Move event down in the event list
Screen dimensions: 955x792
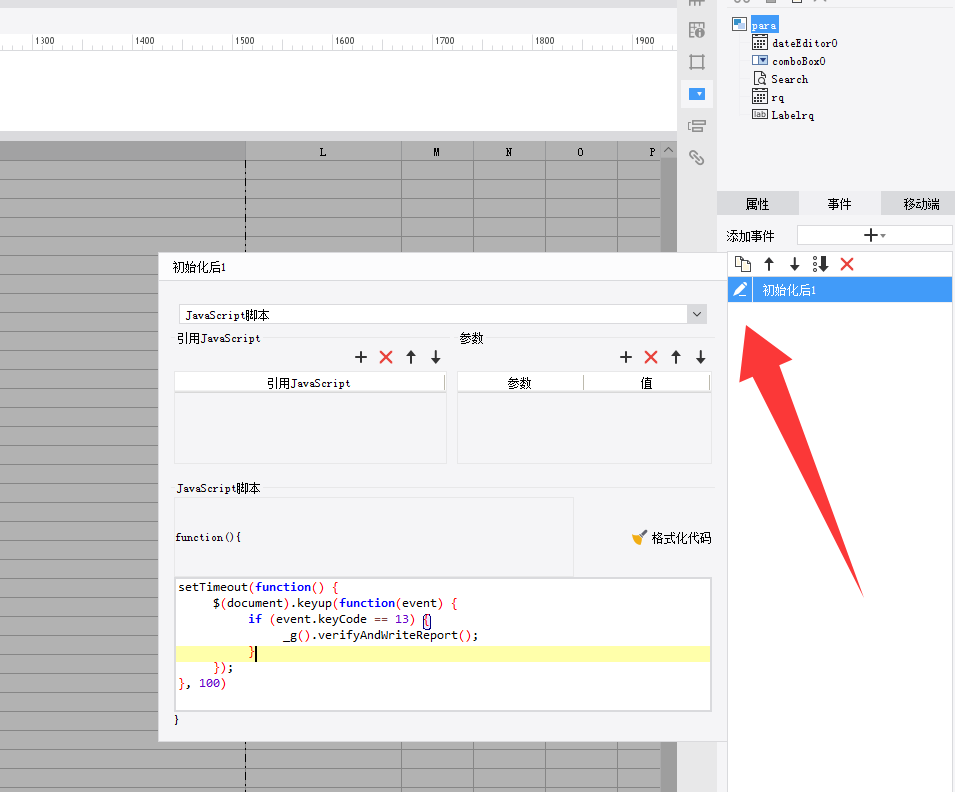(794, 264)
